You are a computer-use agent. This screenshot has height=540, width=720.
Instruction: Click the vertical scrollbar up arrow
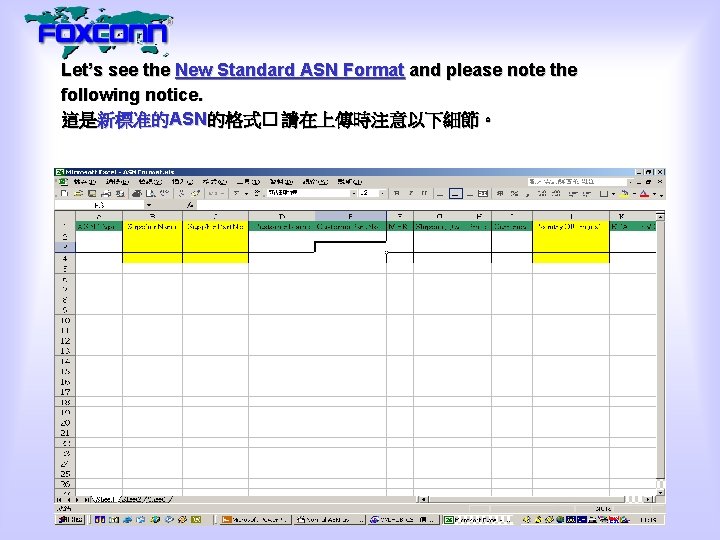(660, 216)
